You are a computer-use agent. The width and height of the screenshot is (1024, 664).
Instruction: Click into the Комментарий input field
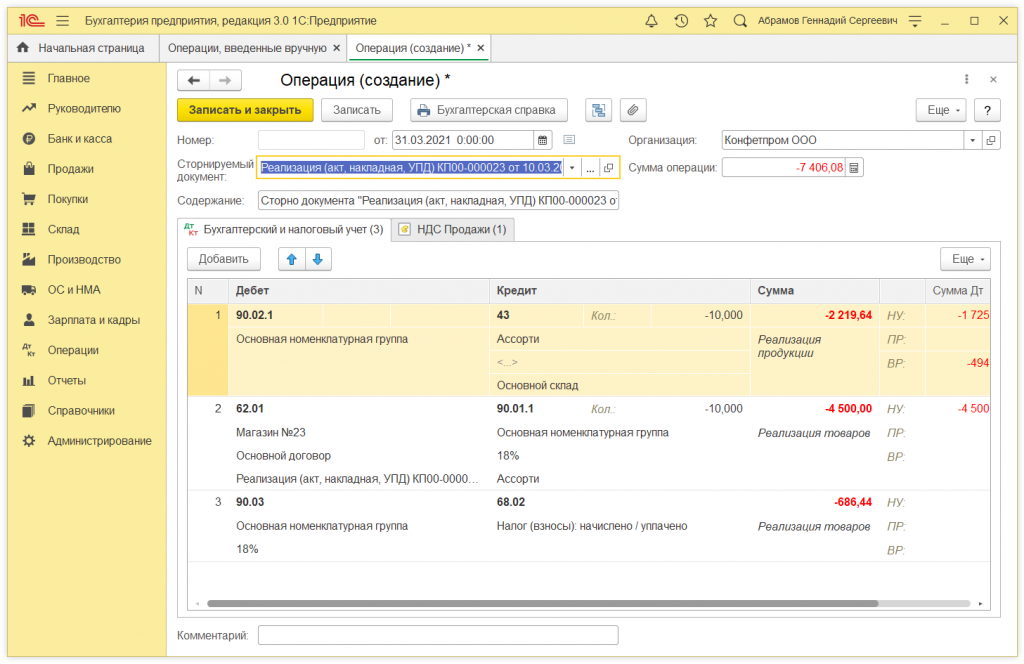click(437, 635)
